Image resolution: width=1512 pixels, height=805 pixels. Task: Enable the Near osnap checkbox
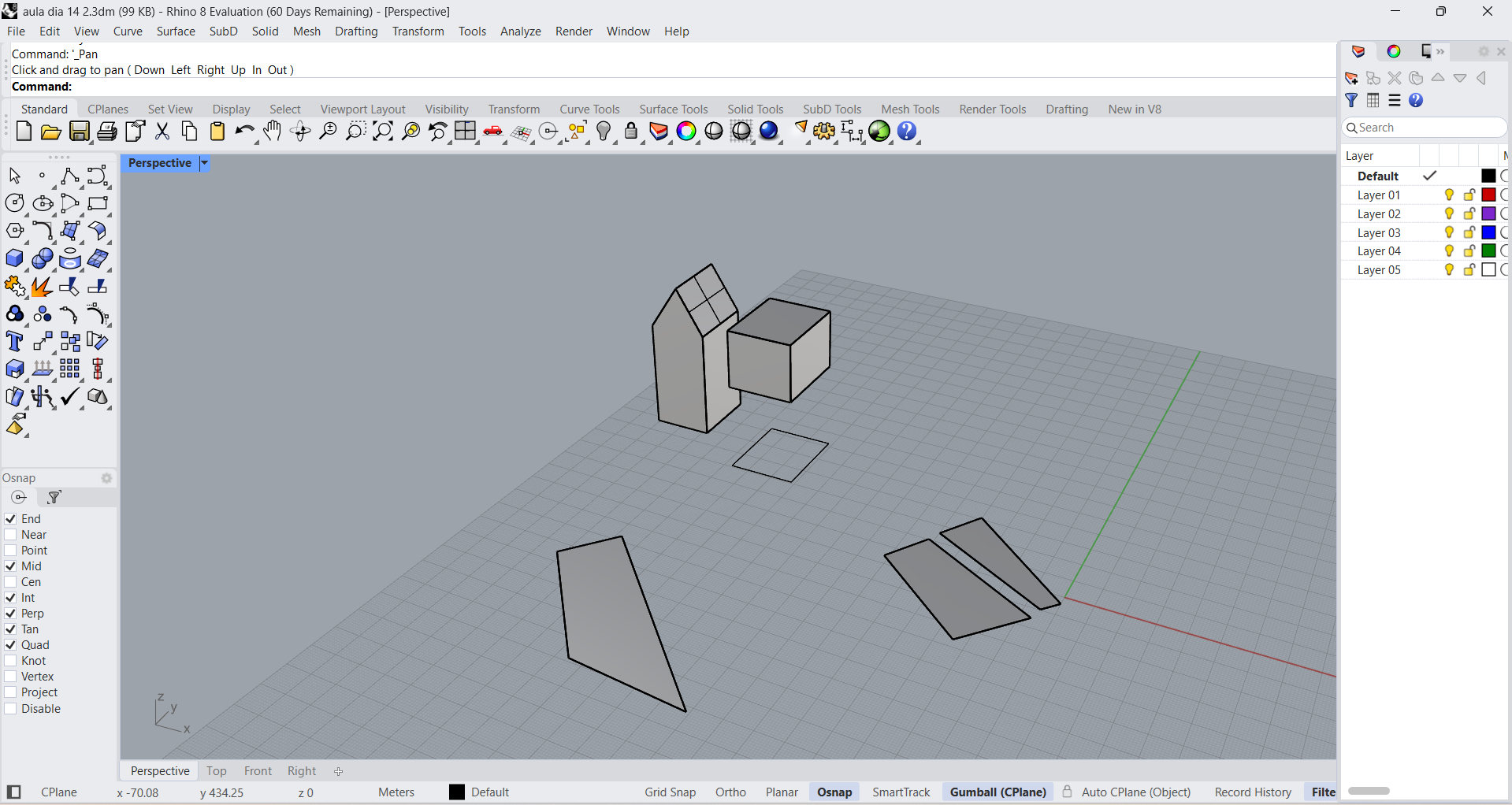[11, 535]
